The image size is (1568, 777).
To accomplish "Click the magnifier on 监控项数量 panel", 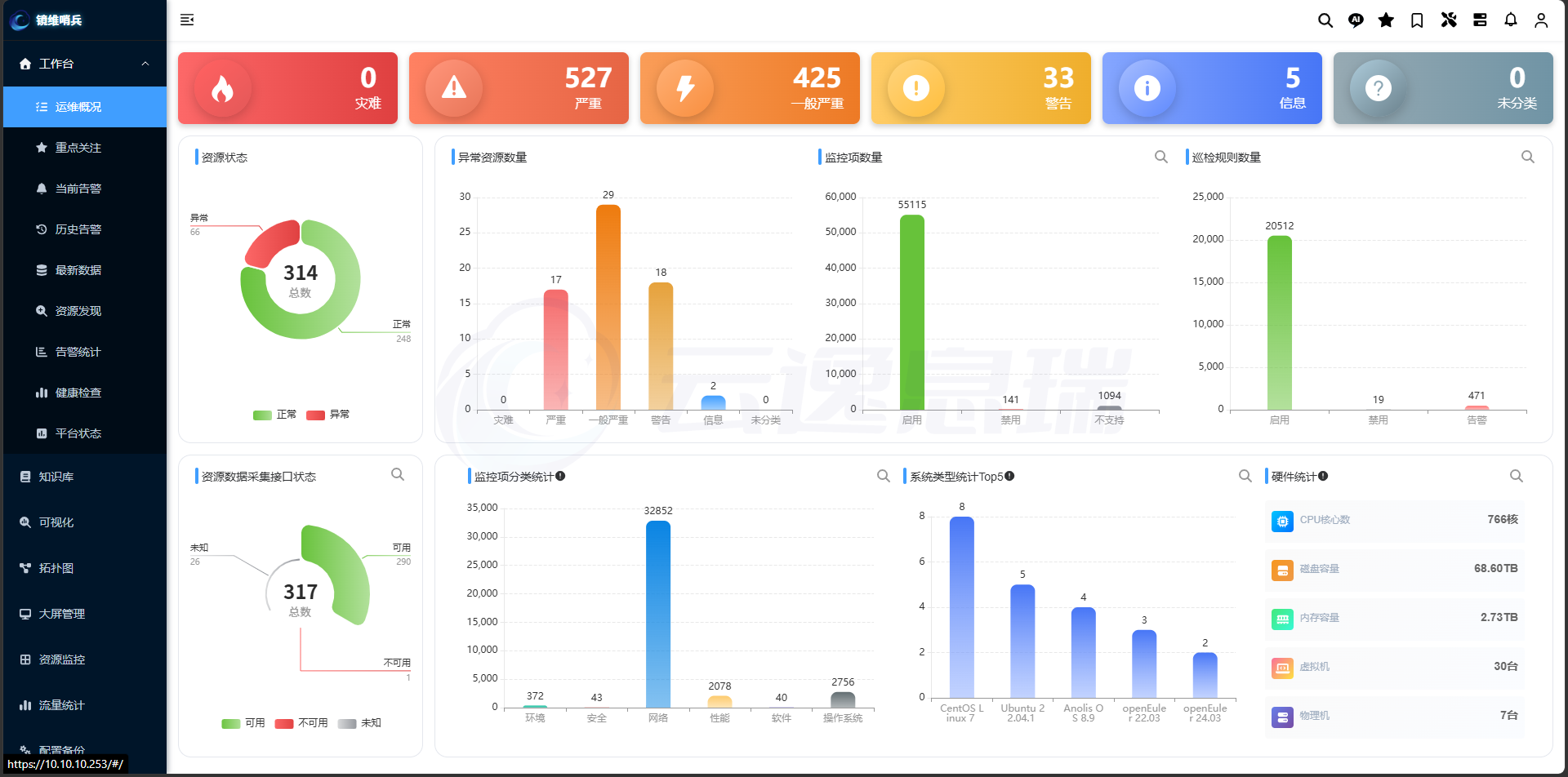I will click(x=1161, y=157).
